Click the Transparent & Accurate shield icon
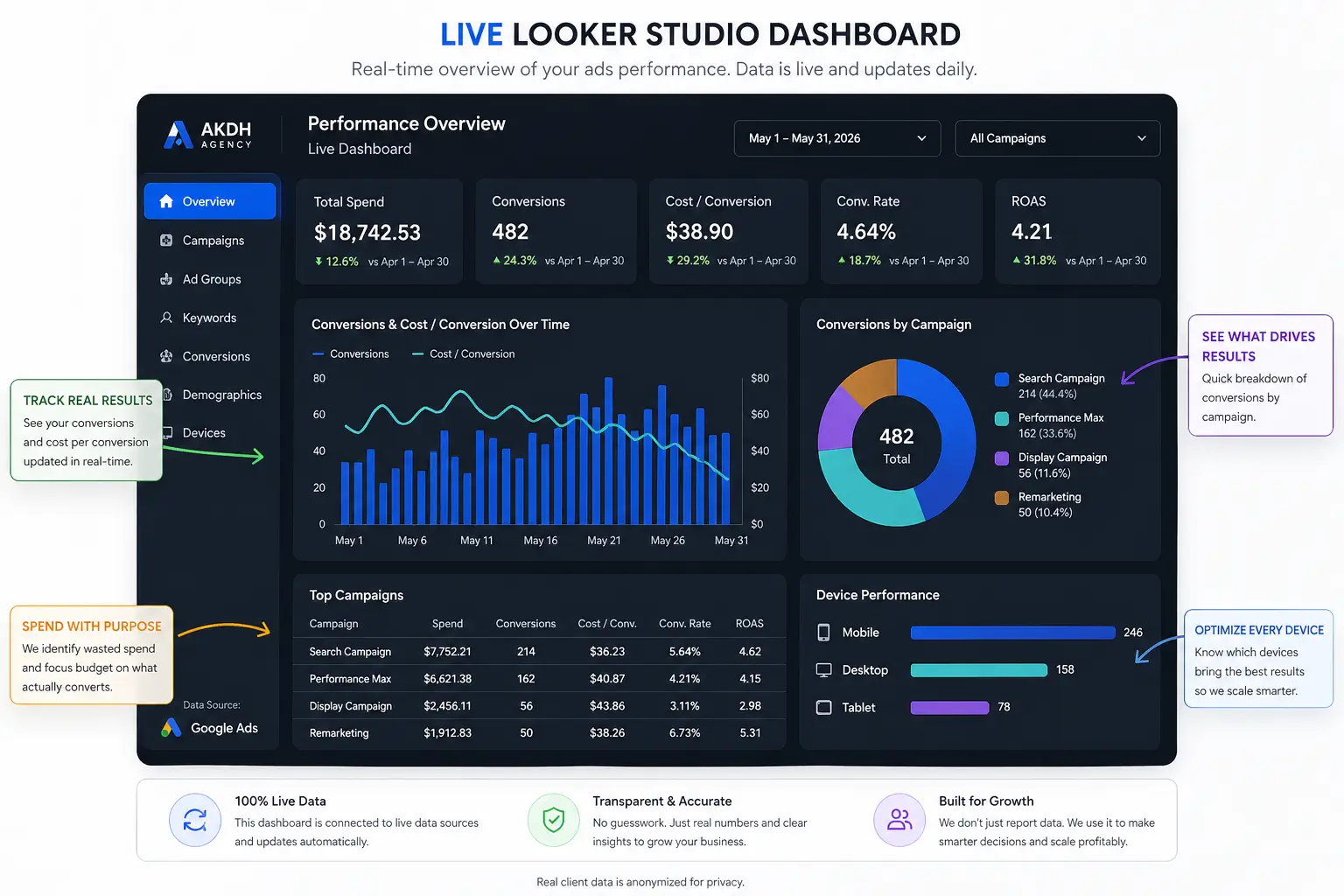Image resolution: width=1344 pixels, height=896 pixels. 553,820
